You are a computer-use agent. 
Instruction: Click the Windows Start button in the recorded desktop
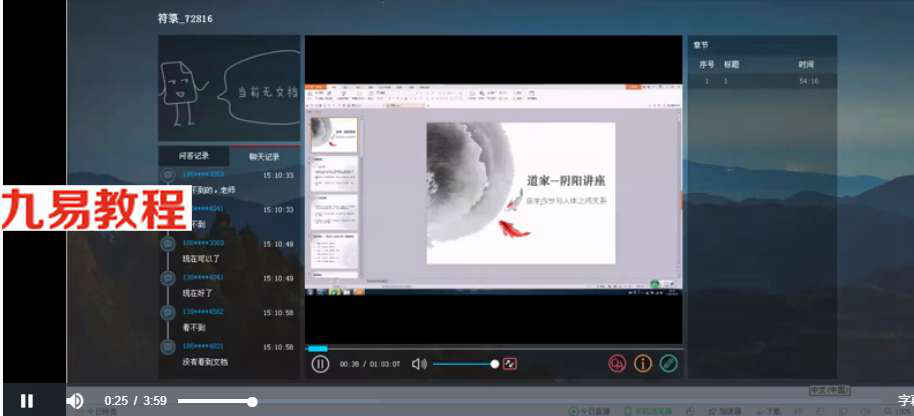(x=311, y=291)
